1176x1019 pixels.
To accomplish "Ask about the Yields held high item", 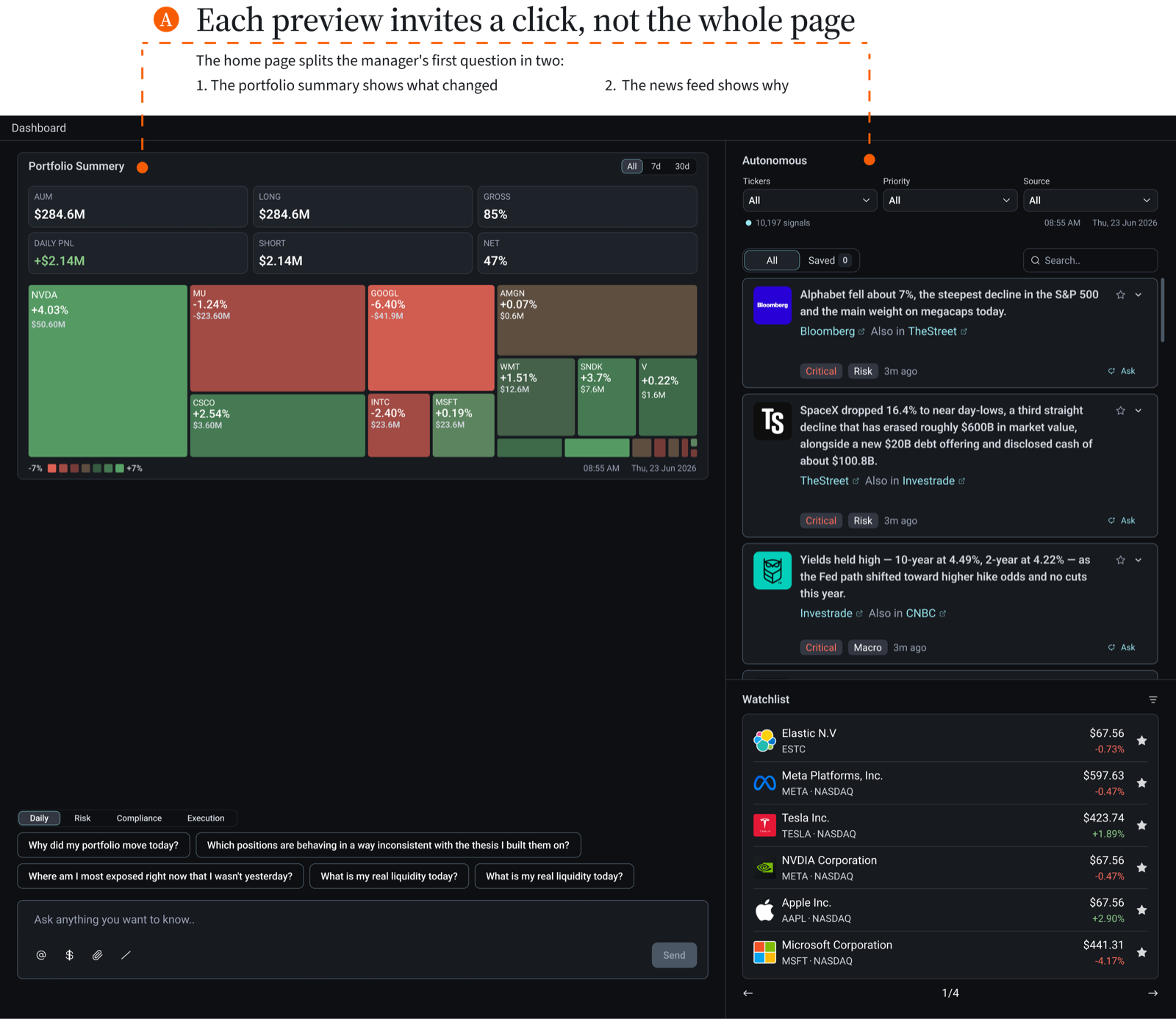I will pos(1122,647).
